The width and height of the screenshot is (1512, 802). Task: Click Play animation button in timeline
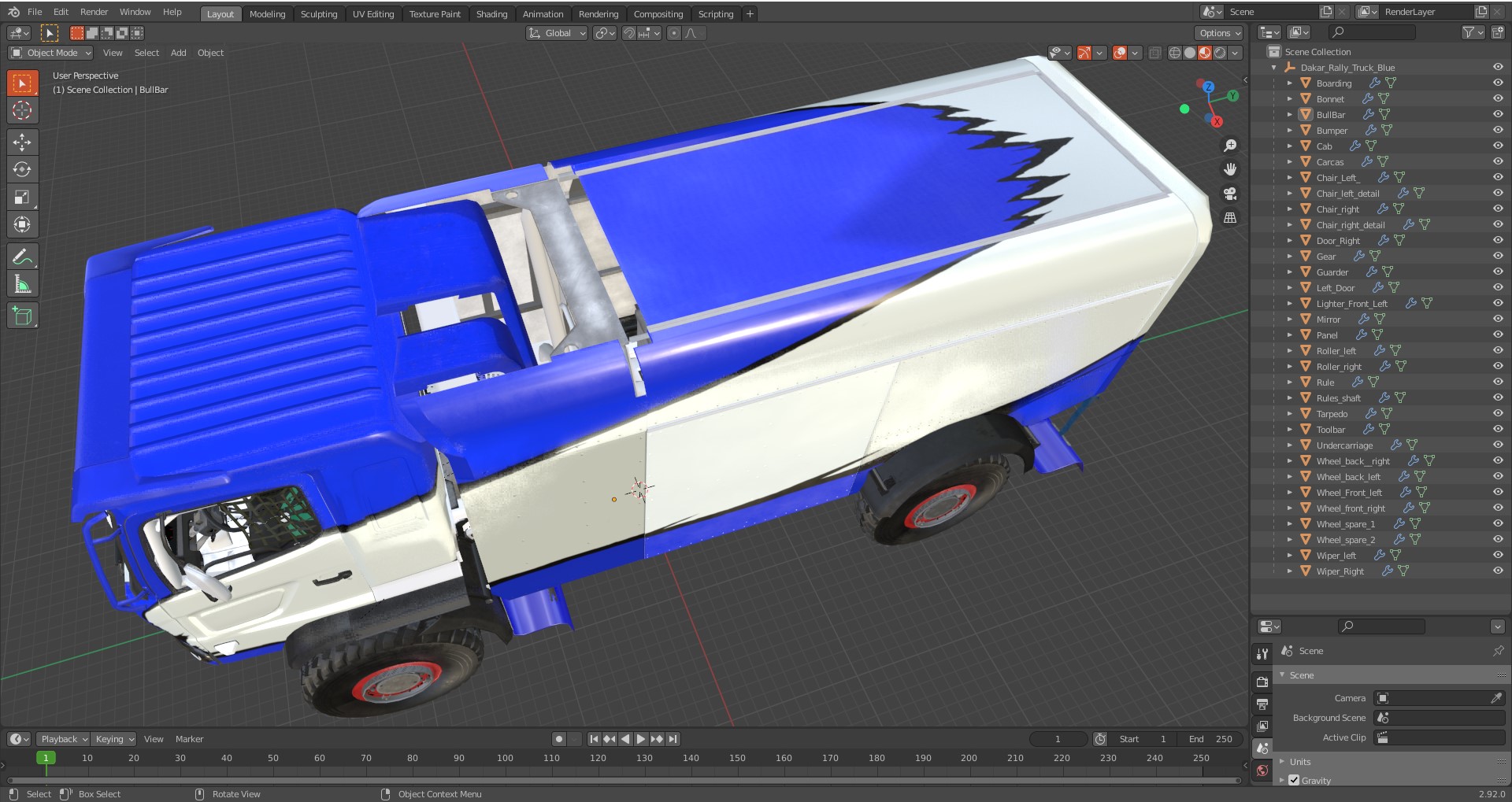pos(641,739)
